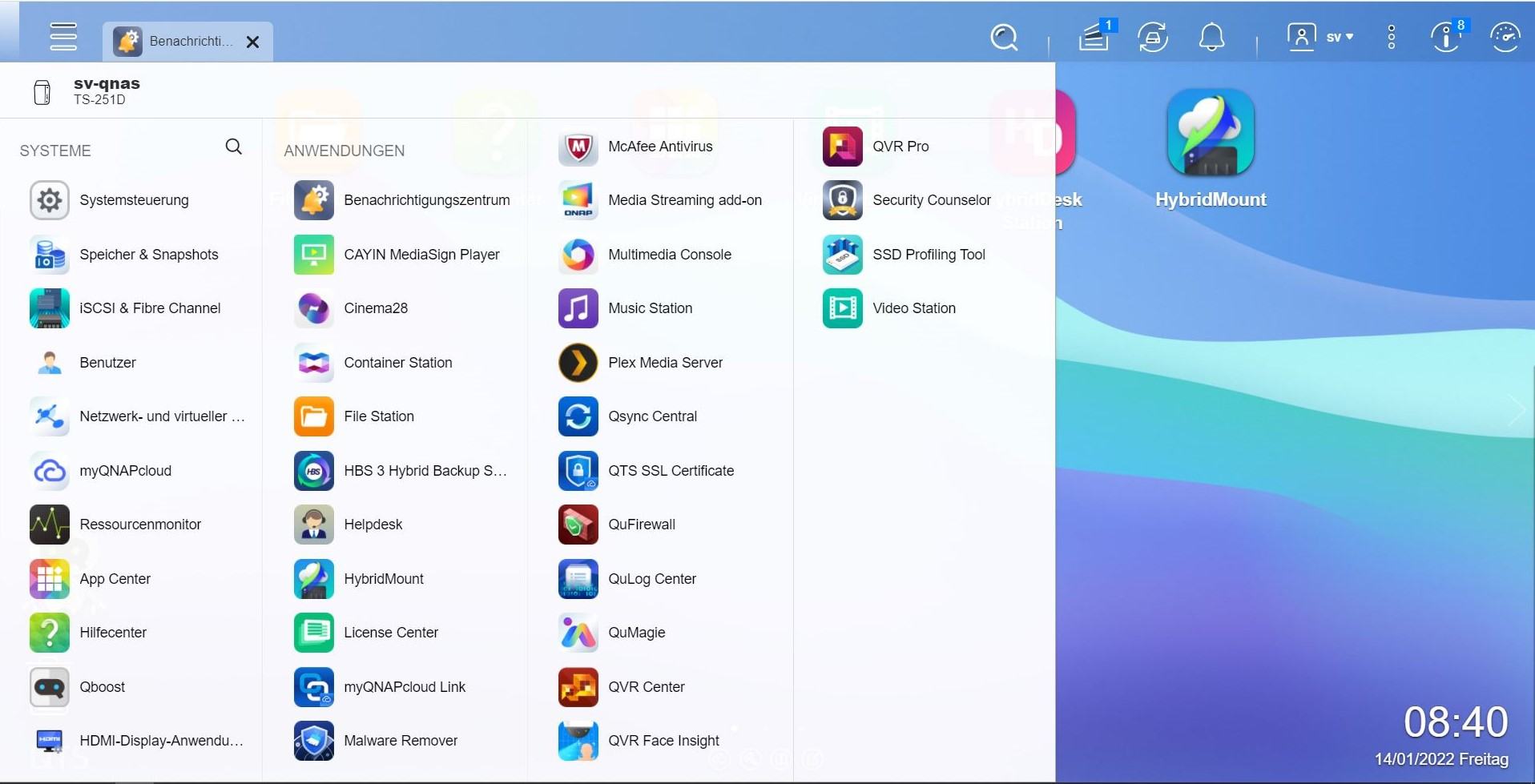Open the event notifications bell
The image size is (1535, 784).
(x=1211, y=37)
